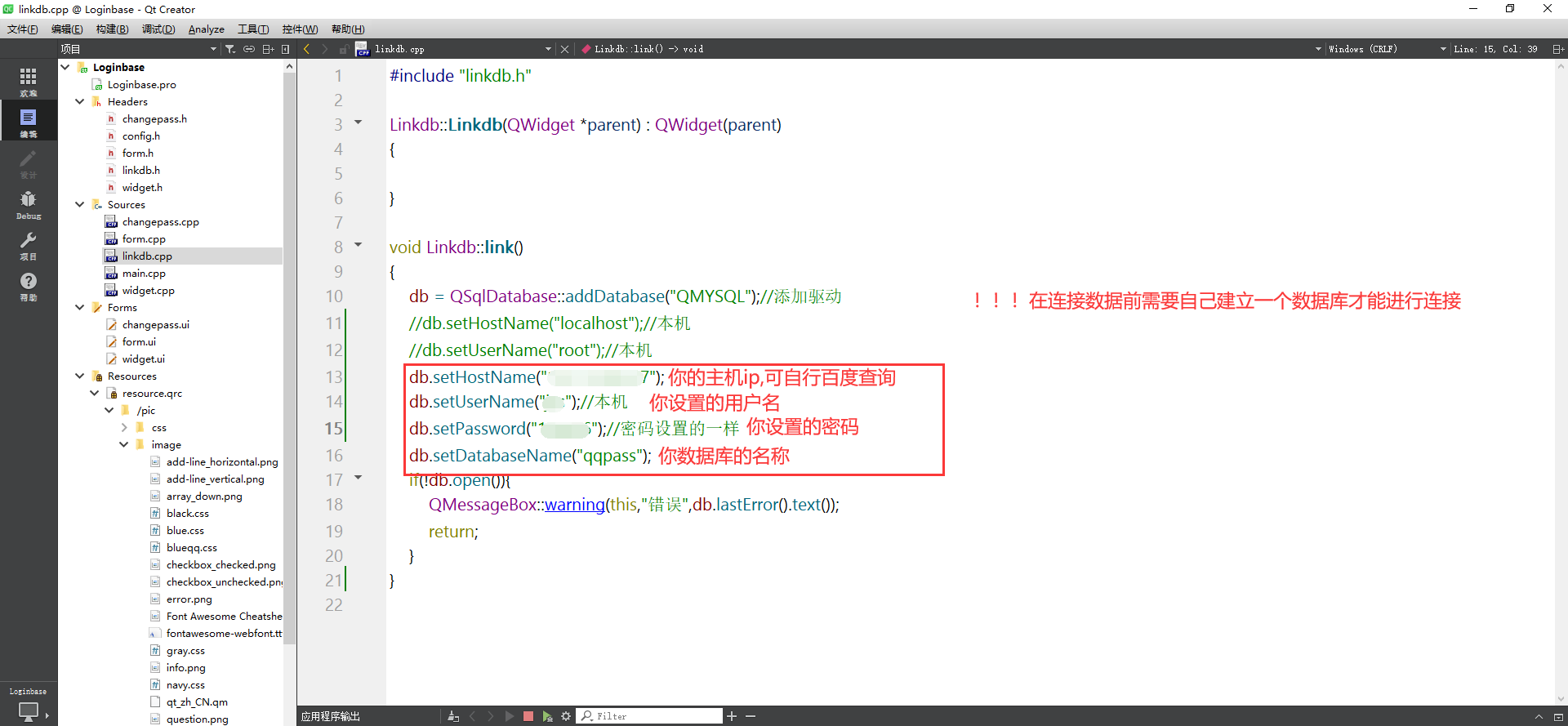Image resolution: width=1568 pixels, height=726 pixels.
Task: Type in the output Filter field
Action: click(x=650, y=716)
